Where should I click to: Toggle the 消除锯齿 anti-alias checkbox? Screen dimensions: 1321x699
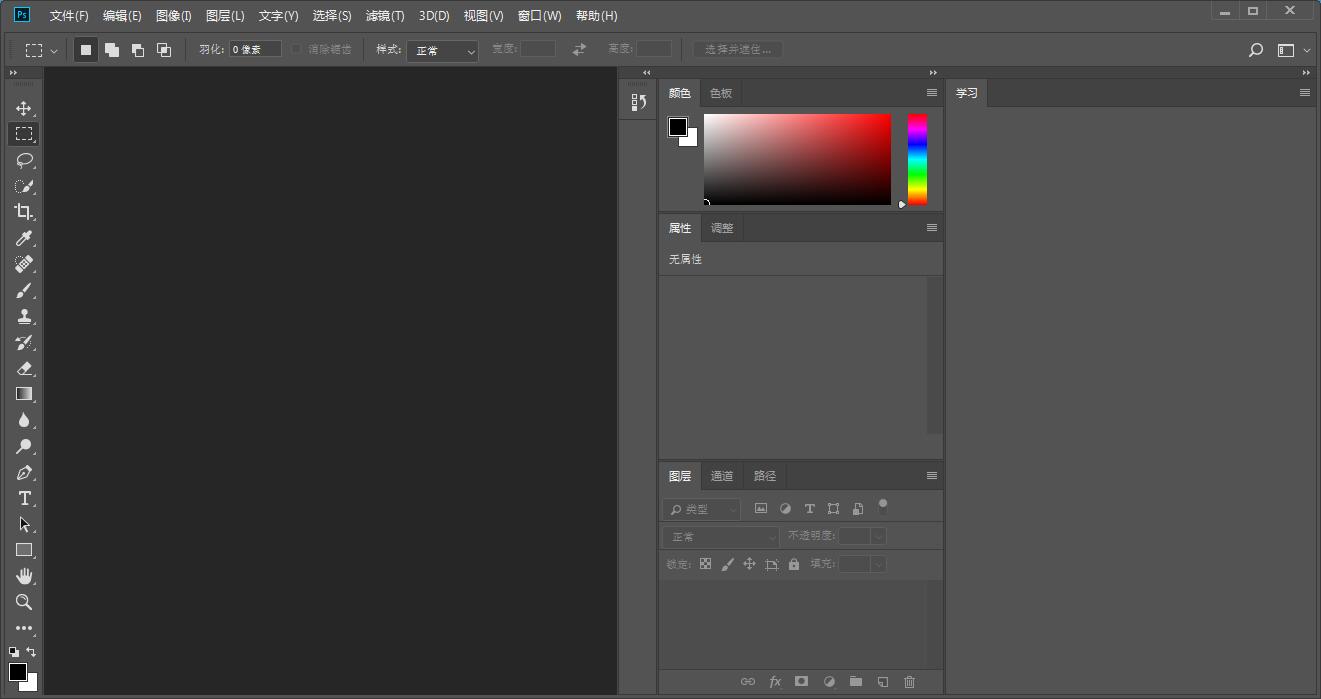pos(296,49)
